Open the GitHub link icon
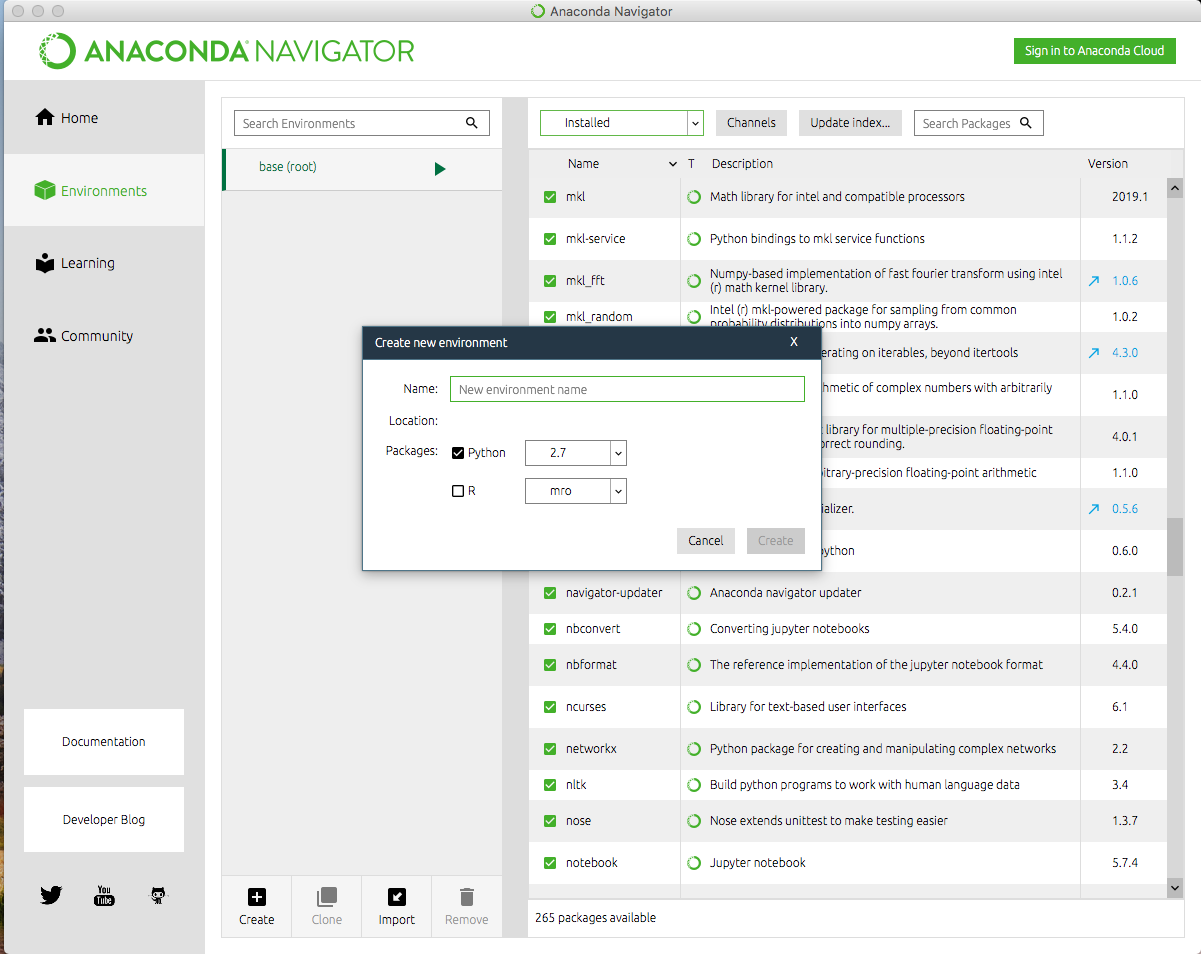This screenshot has width=1201, height=954. pyautogui.click(x=157, y=895)
